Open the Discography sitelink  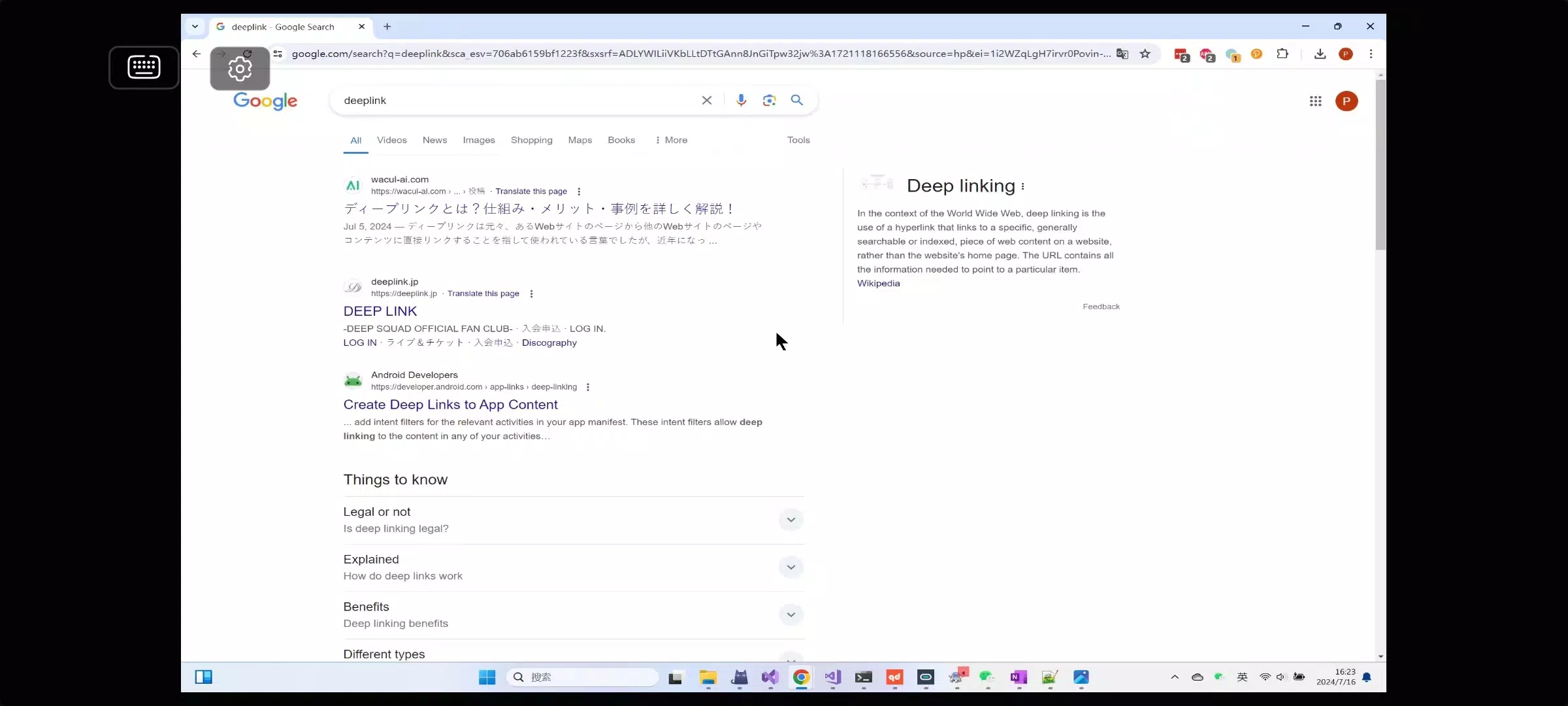point(549,343)
